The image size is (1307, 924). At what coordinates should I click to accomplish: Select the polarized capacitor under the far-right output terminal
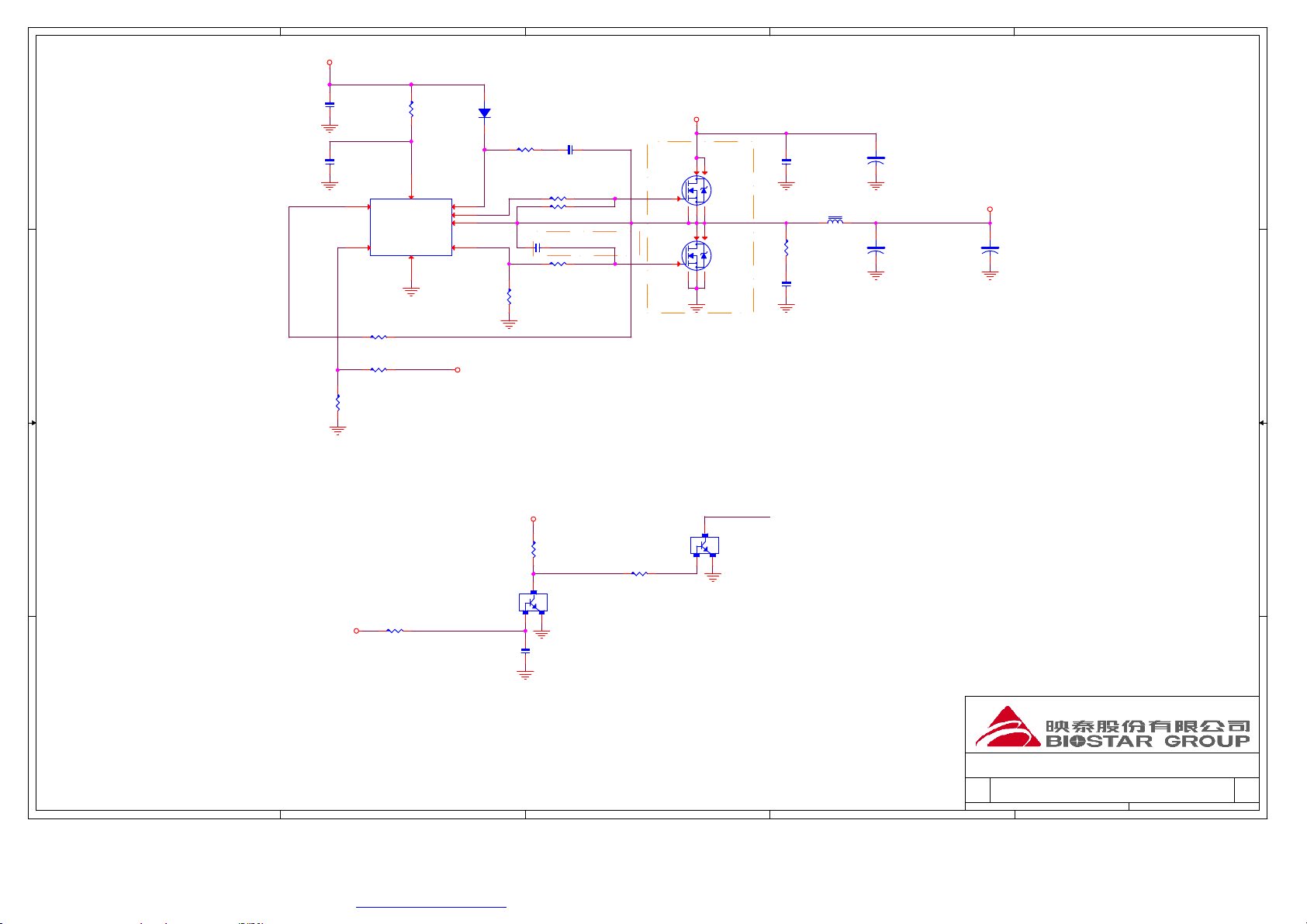pos(990,250)
